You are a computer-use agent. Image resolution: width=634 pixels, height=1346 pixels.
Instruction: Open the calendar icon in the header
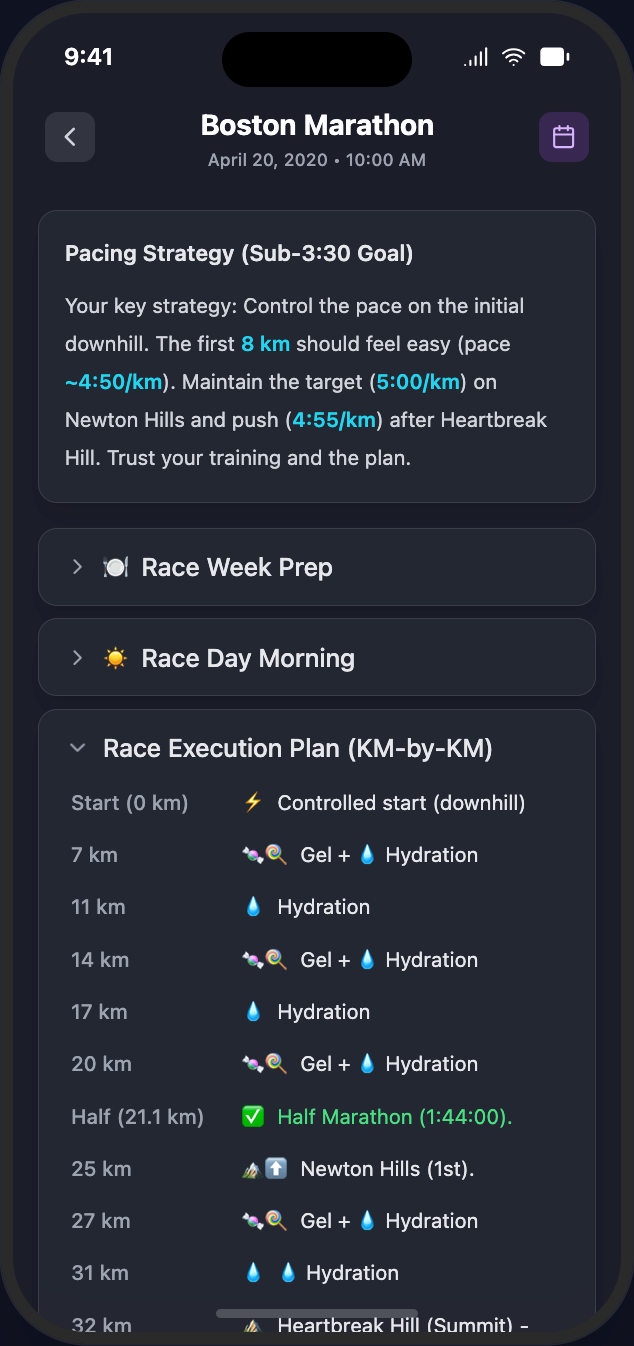[564, 136]
